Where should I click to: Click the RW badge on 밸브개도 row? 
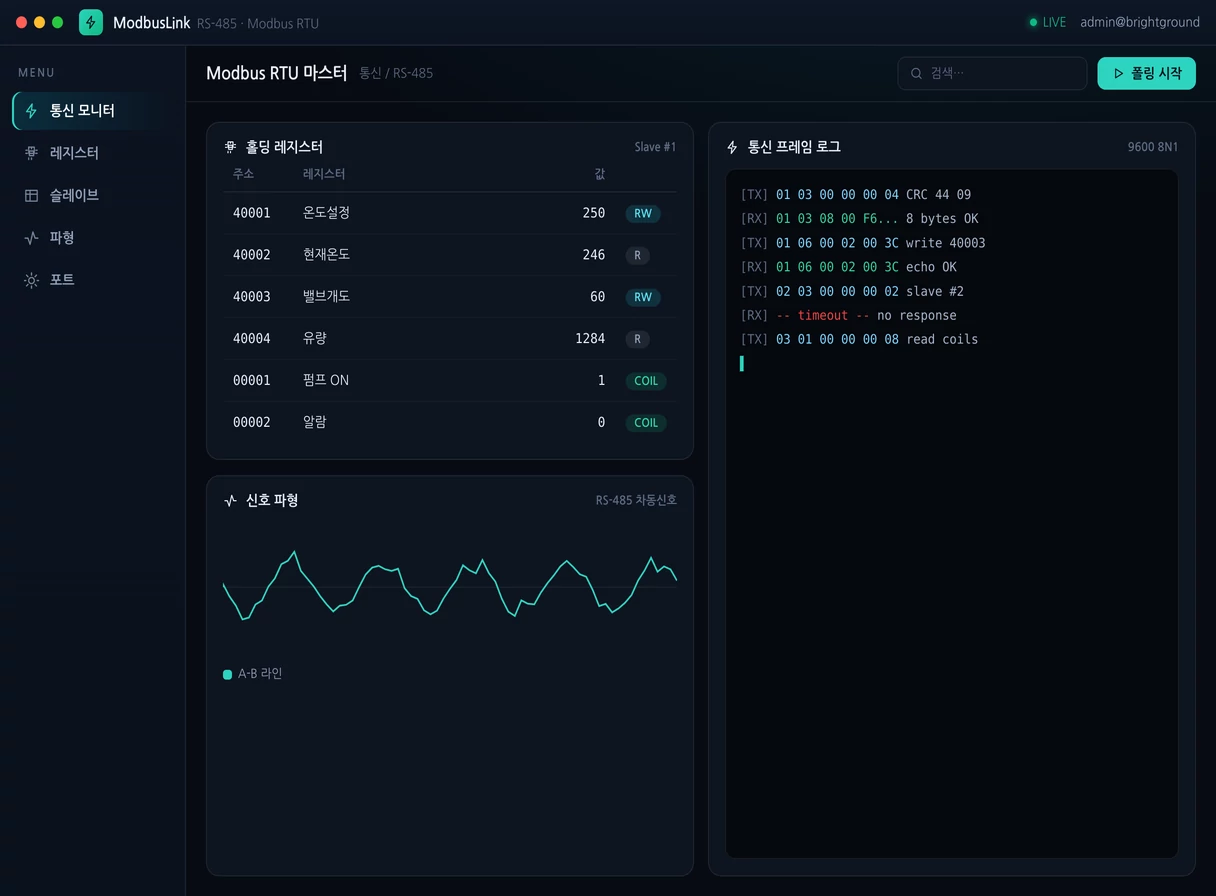tap(643, 297)
